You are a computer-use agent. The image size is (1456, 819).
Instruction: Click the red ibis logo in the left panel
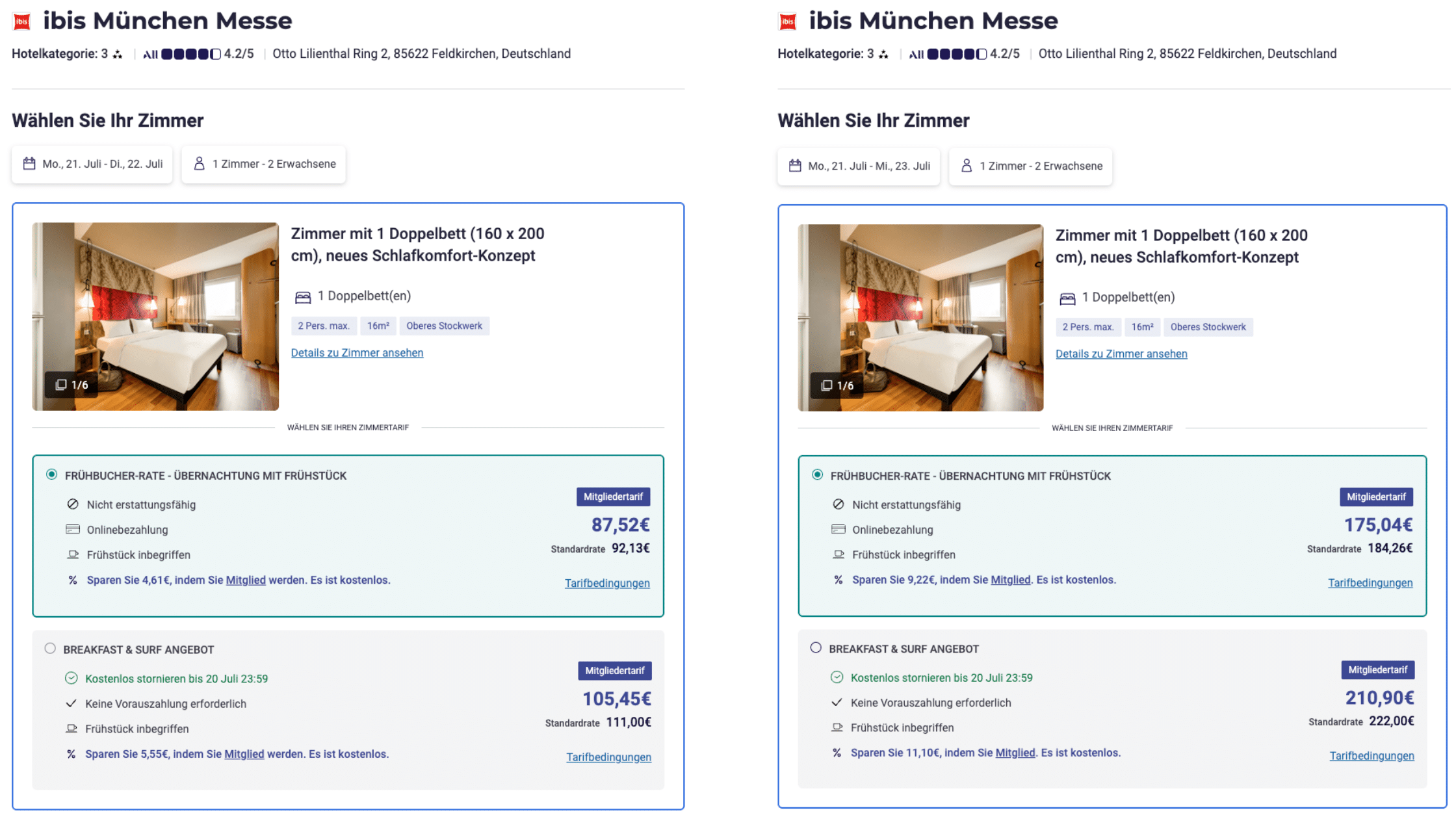tap(22, 21)
